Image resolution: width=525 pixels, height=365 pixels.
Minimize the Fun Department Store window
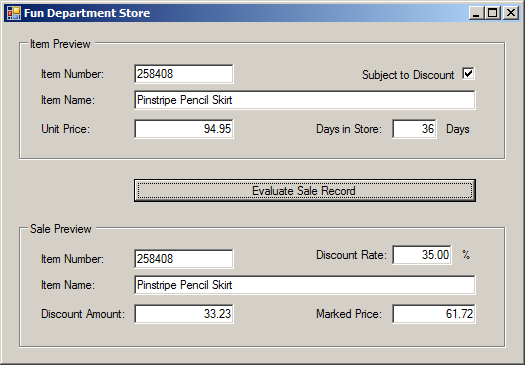tap(476, 13)
